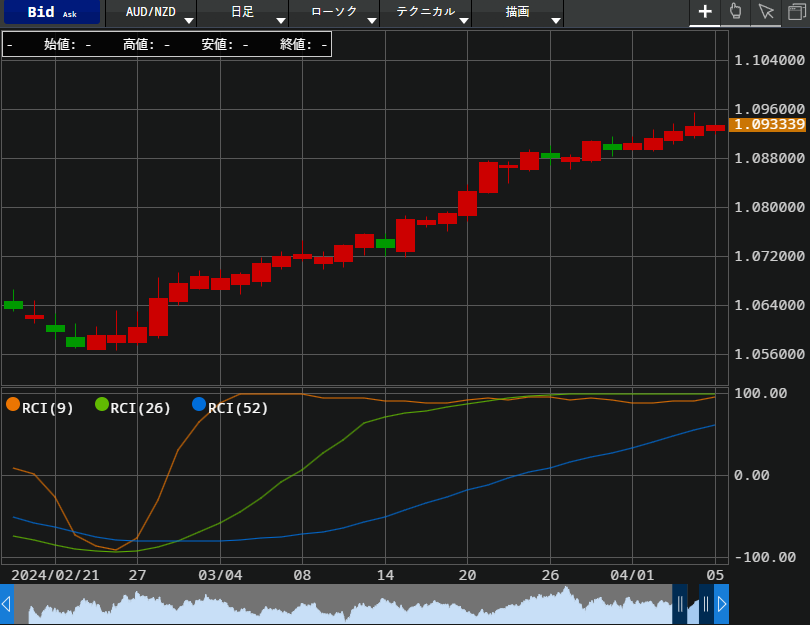Viewport: 810px width, 625px height.
Task: Open the ローソク chart type dropdown
Action: coord(334,12)
